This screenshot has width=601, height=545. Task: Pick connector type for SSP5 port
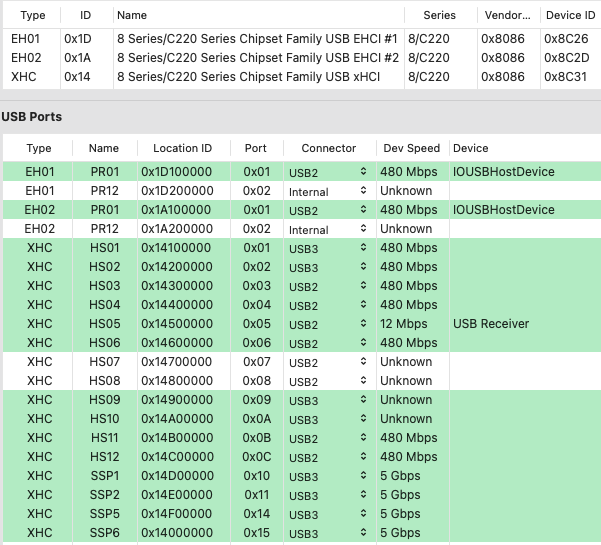pyautogui.click(x=329, y=514)
